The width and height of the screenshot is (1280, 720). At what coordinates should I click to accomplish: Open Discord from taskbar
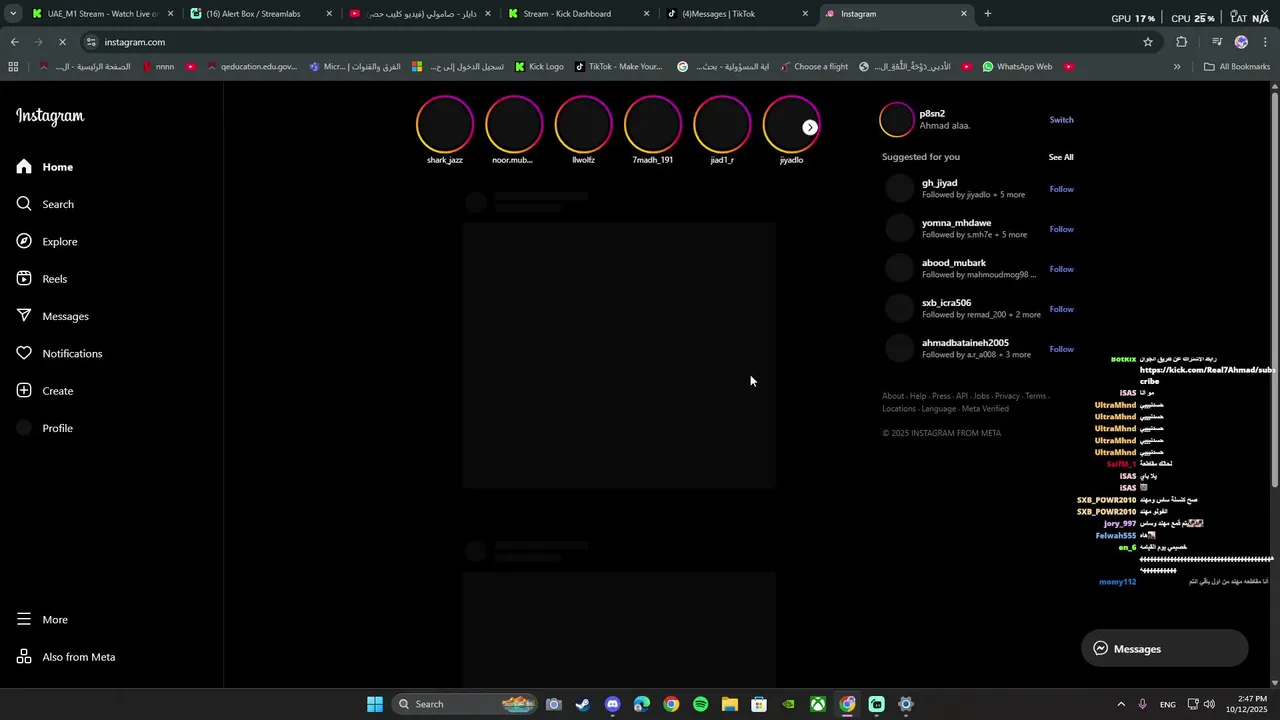[x=612, y=704]
